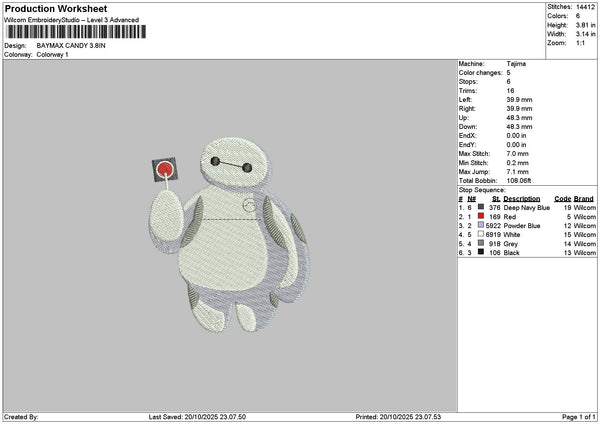The height and width of the screenshot is (424, 600).
Task: Click the 'Production Worksheet' heading
Action: pos(56,8)
